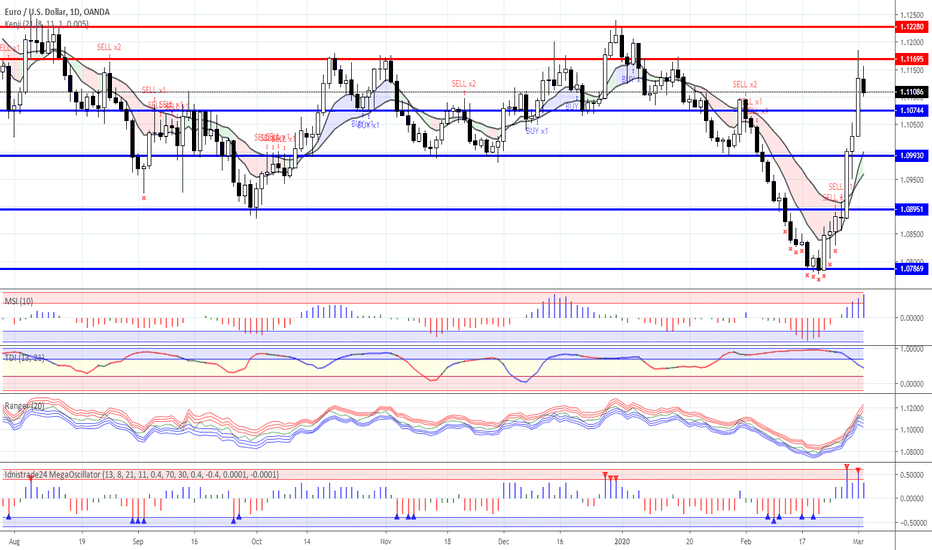Select the 1.08951 blue price label
The image size is (932, 550).
pos(911,209)
